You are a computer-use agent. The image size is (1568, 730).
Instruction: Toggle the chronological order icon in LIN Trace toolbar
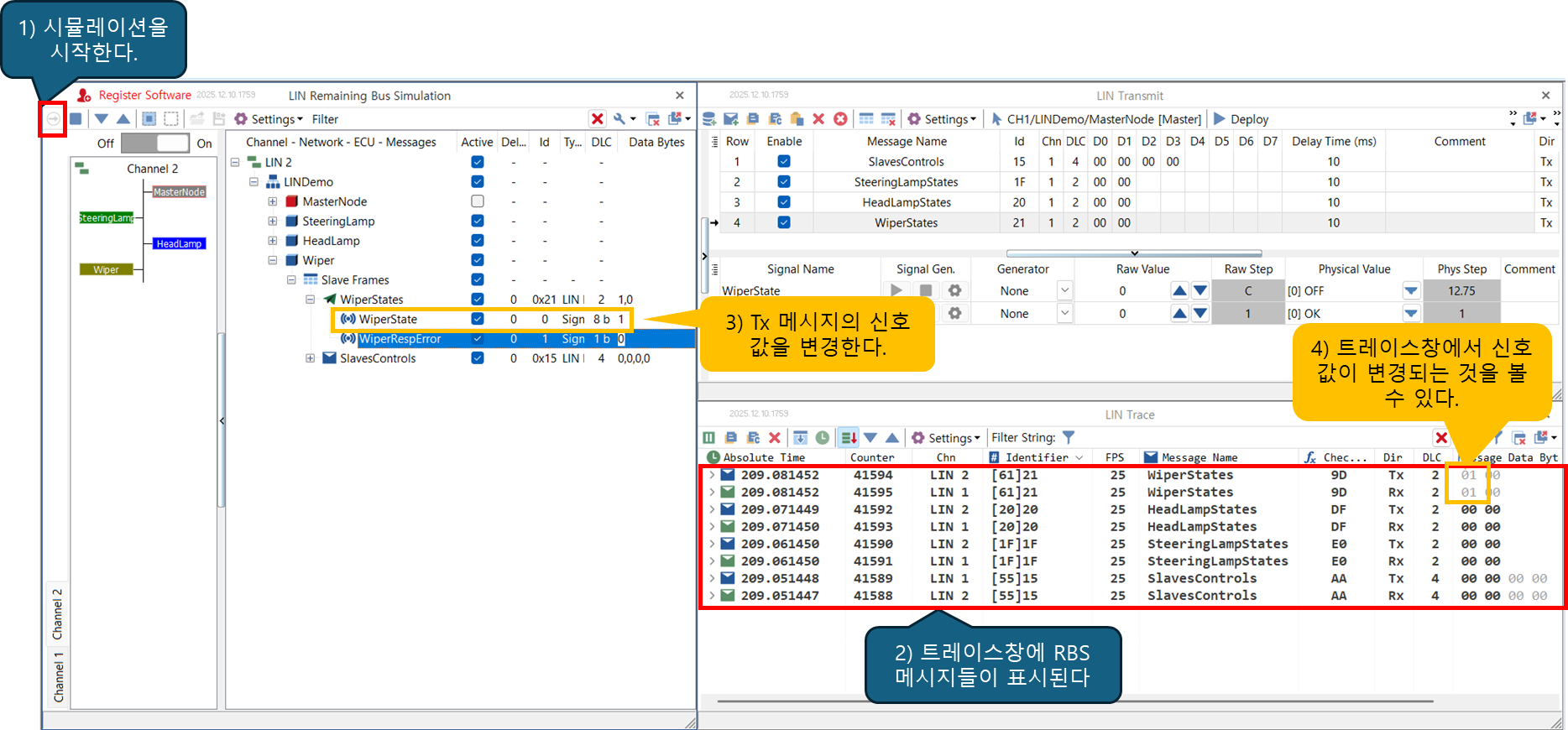(849, 438)
